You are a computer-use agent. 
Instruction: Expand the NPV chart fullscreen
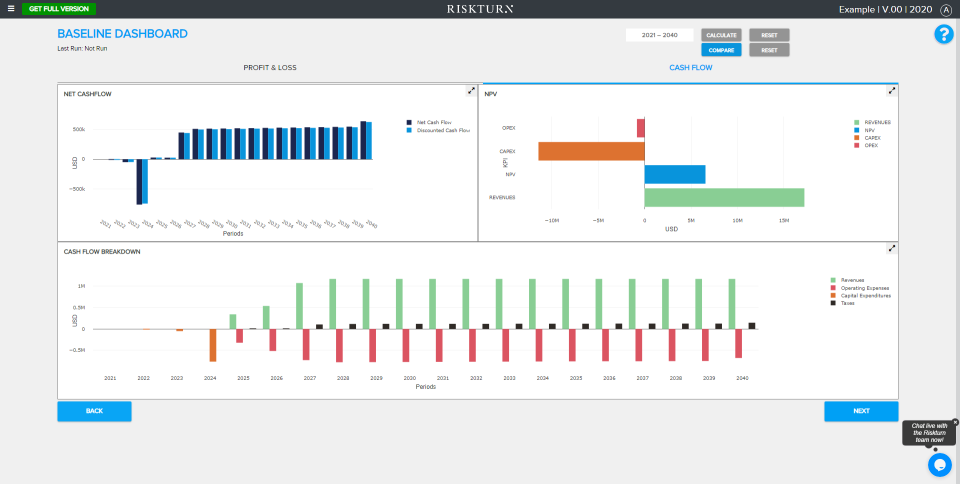point(892,90)
